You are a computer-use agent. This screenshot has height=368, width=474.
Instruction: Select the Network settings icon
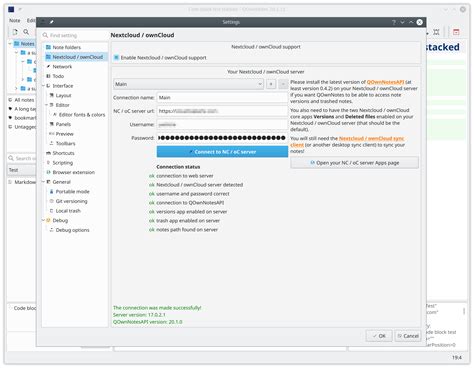coord(48,67)
